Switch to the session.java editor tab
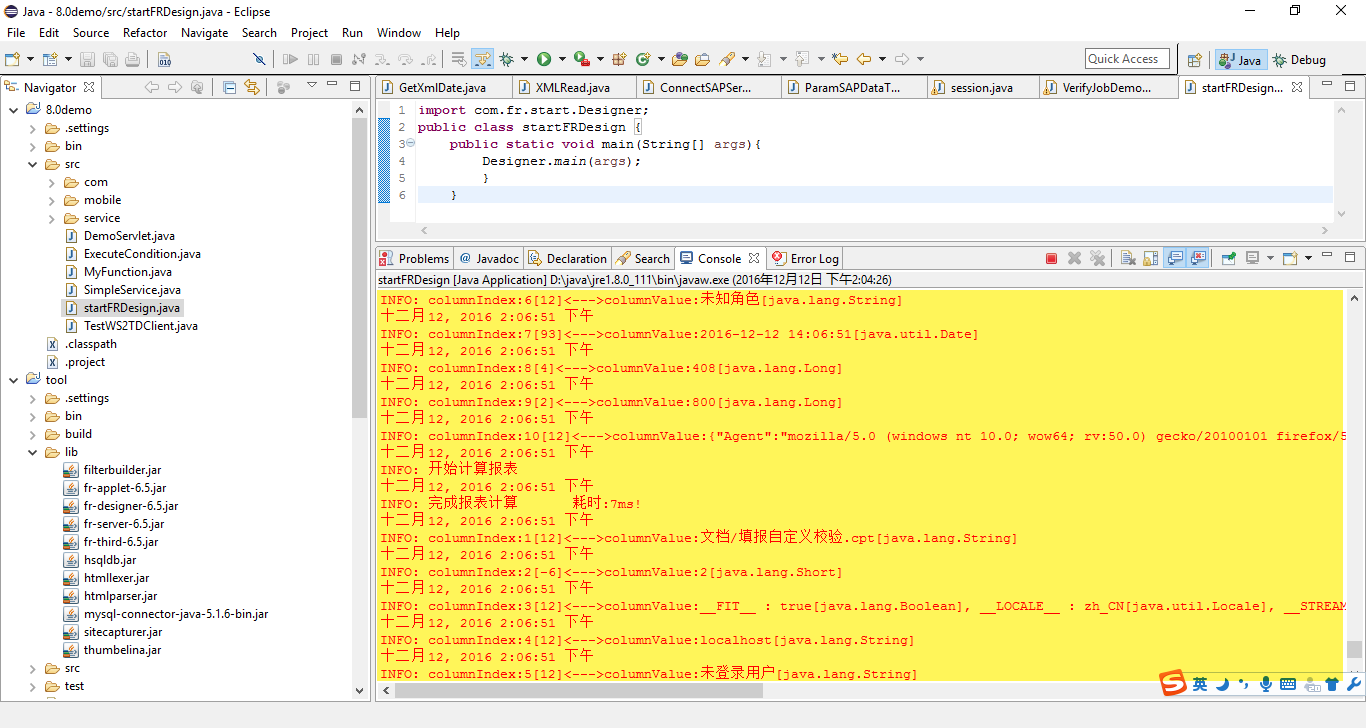 [980, 88]
